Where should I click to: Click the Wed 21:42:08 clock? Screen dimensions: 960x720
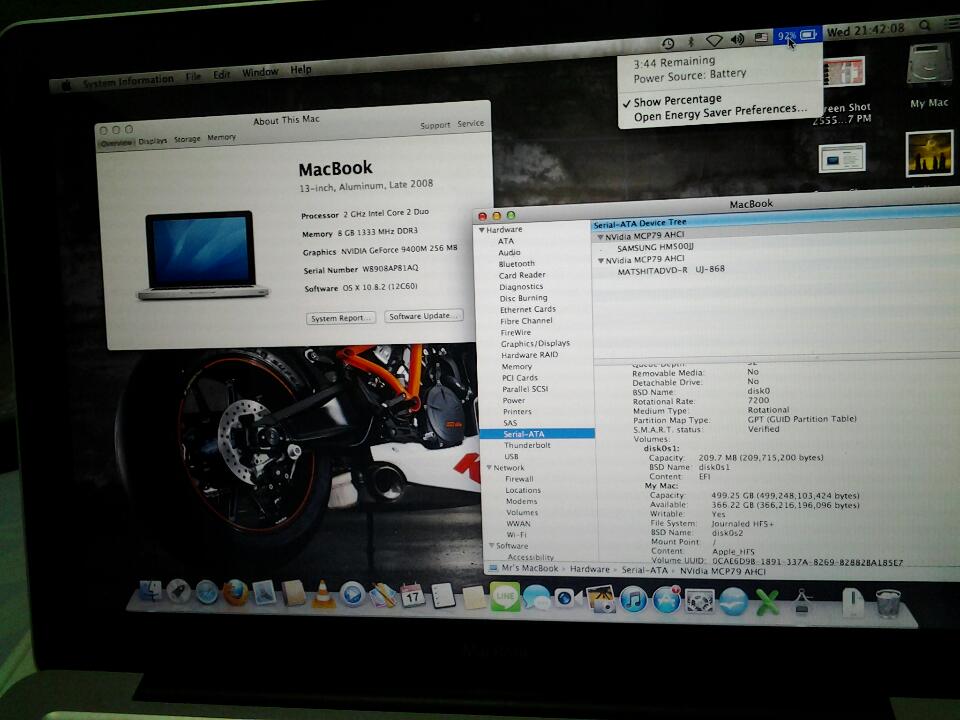tap(865, 29)
